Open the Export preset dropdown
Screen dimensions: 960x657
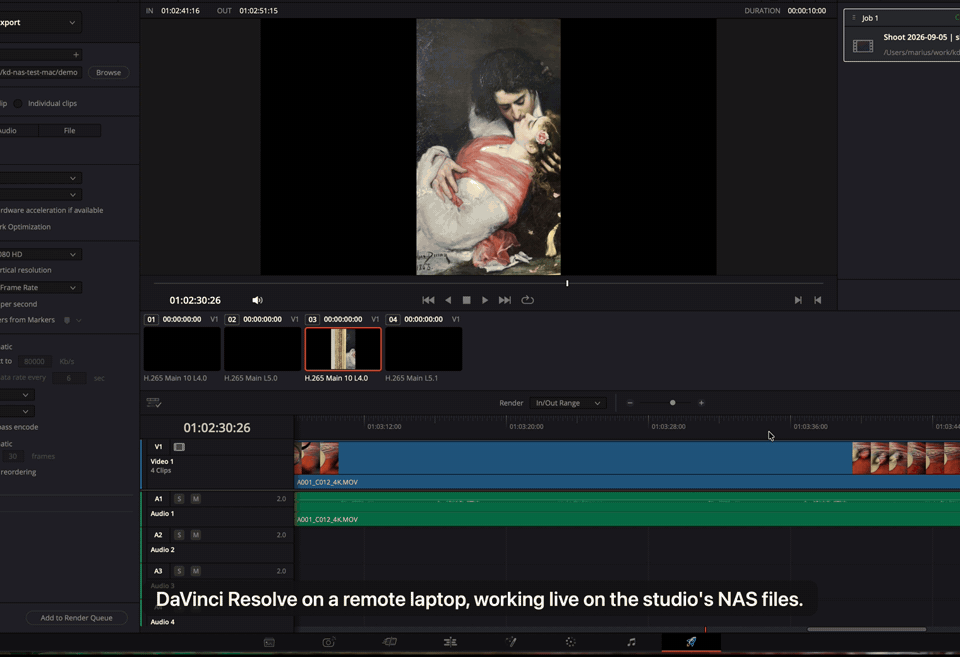tap(38, 23)
